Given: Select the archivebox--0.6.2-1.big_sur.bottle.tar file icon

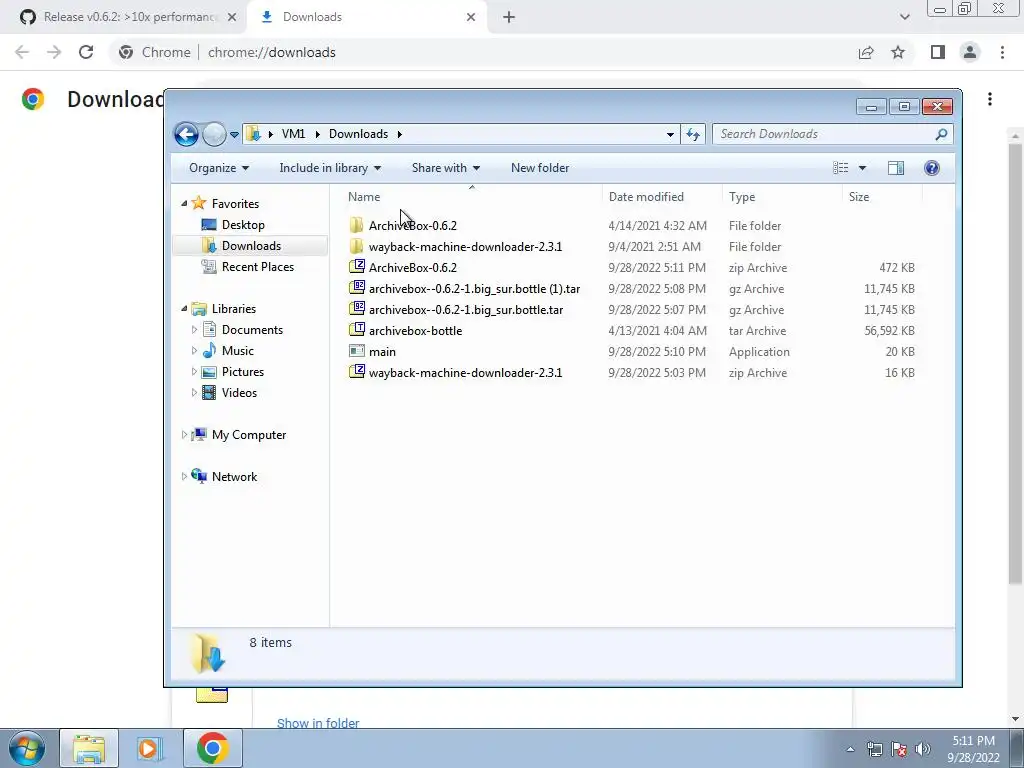Looking at the screenshot, I should click(x=357, y=310).
